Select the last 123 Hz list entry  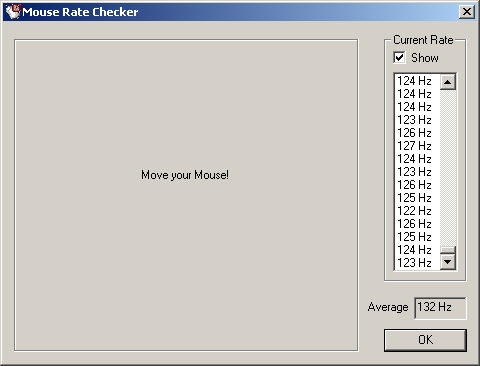(414, 263)
